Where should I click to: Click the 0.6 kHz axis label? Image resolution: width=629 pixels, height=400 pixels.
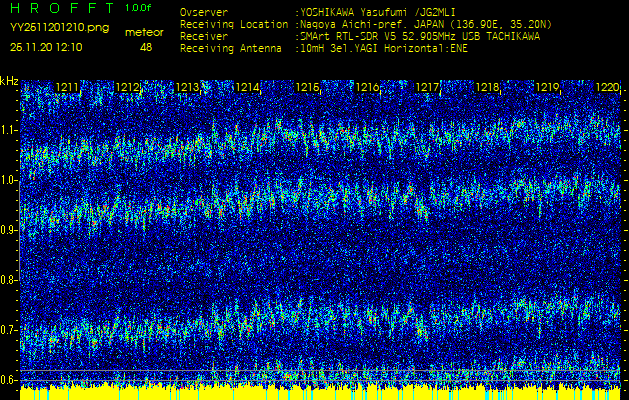9,379
